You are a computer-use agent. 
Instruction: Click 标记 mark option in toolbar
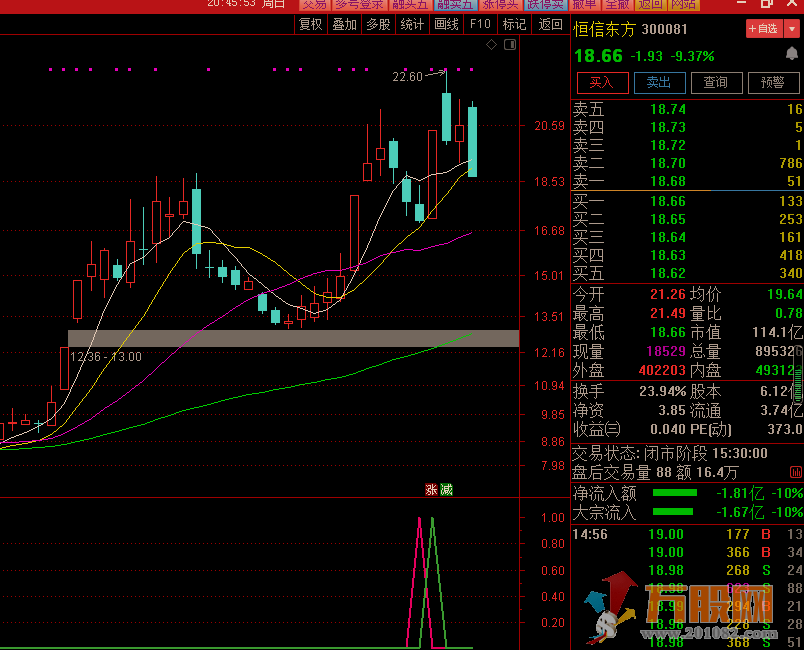tap(514, 24)
